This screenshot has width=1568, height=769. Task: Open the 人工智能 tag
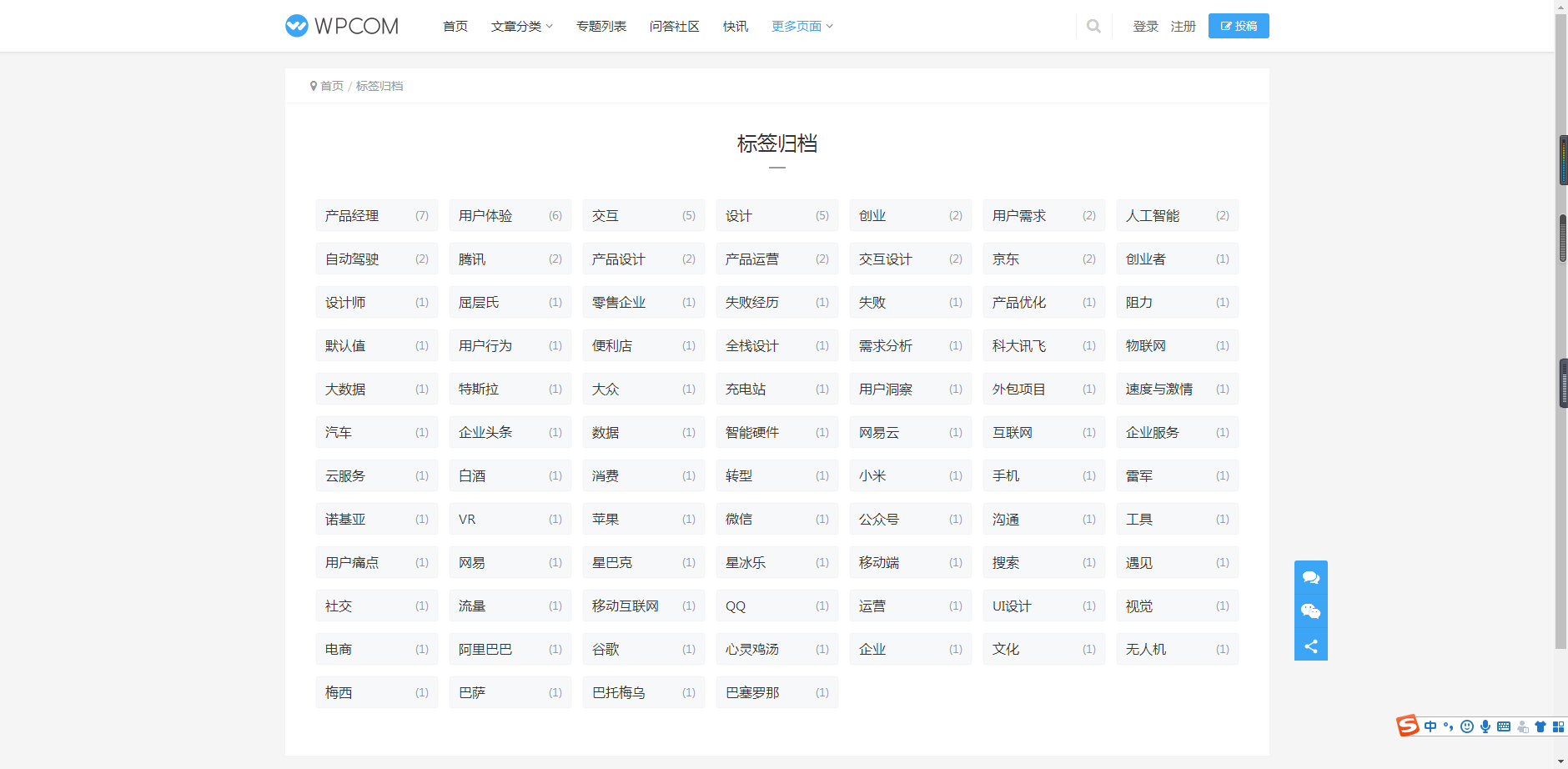[1178, 215]
